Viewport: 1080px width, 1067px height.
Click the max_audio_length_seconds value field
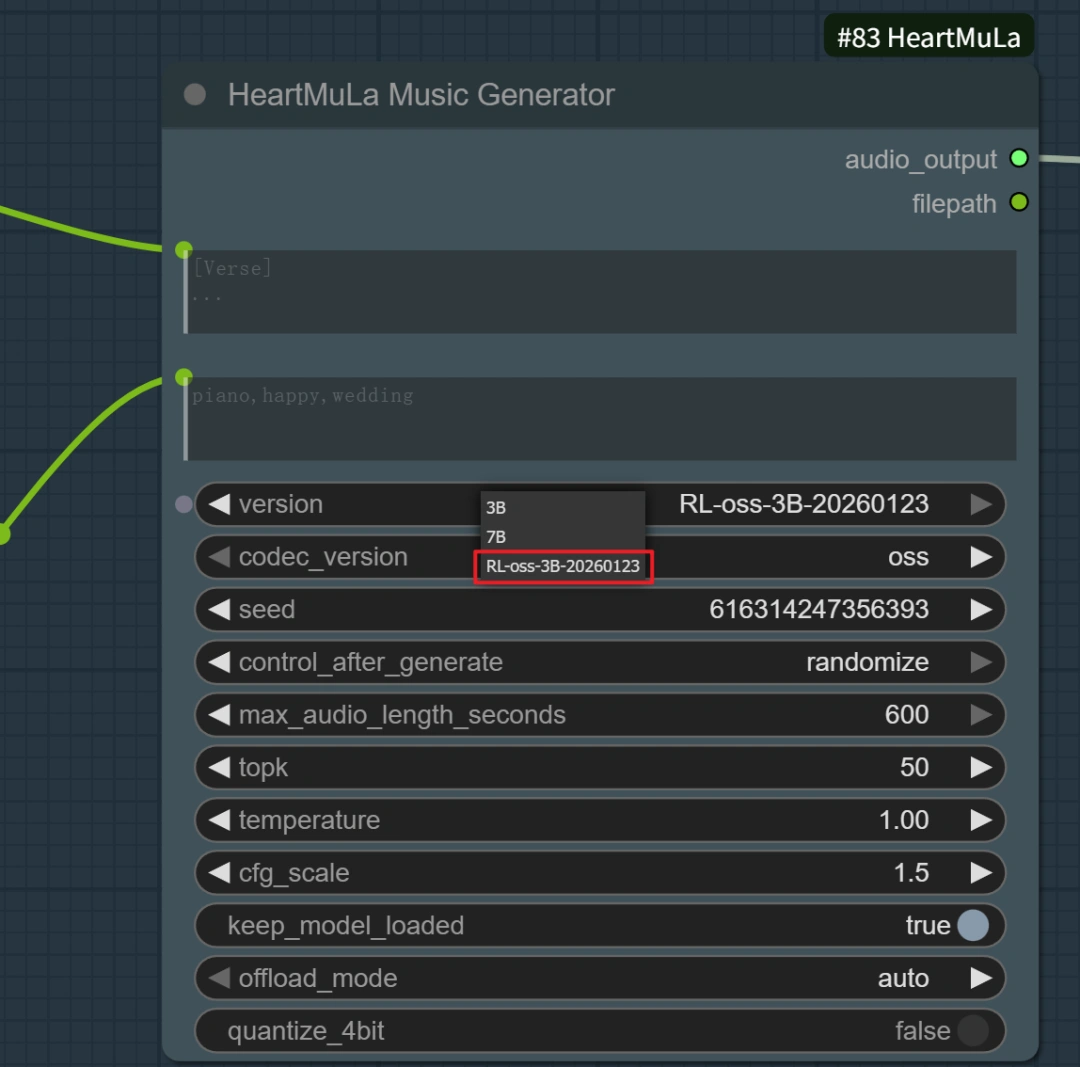tap(600, 715)
